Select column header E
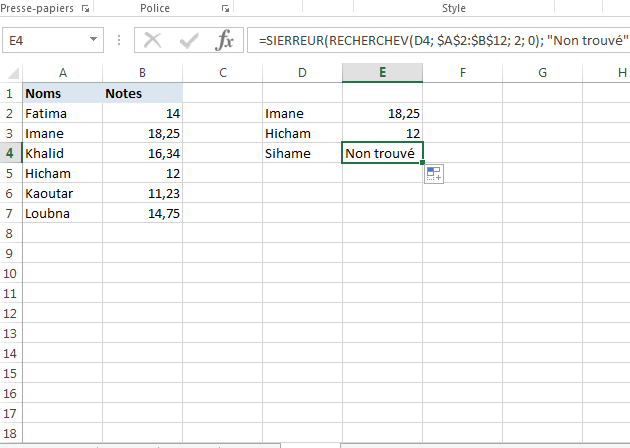 click(382, 72)
